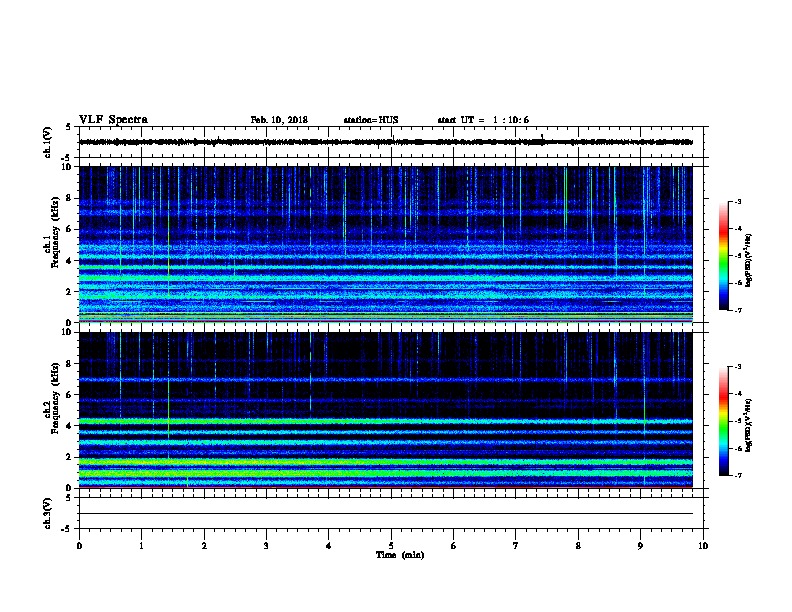
Task: Click the flat ch.3 voltage trace line
Action: (x=386, y=514)
